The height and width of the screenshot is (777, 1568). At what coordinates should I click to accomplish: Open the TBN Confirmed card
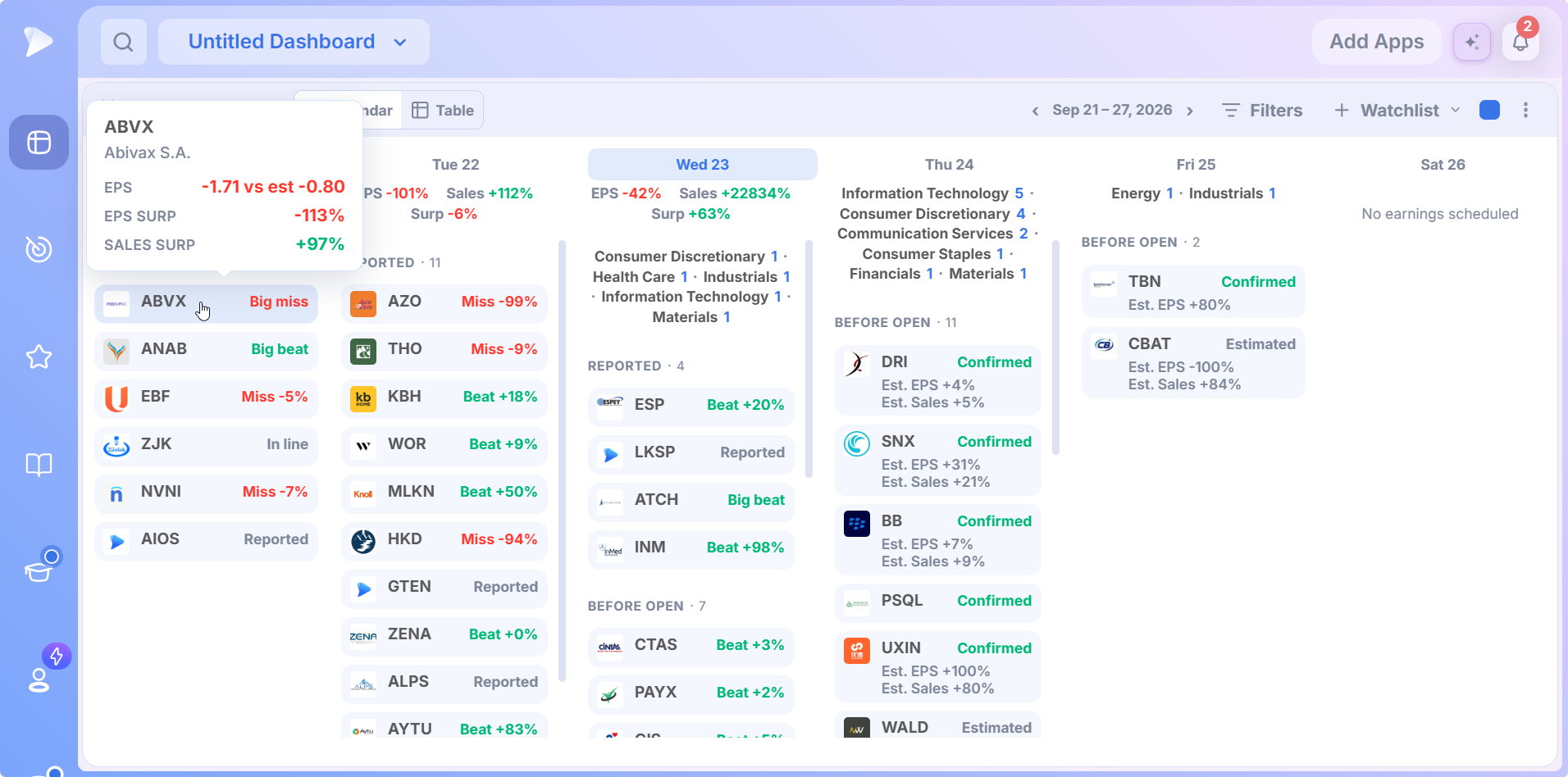point(1193,291)
